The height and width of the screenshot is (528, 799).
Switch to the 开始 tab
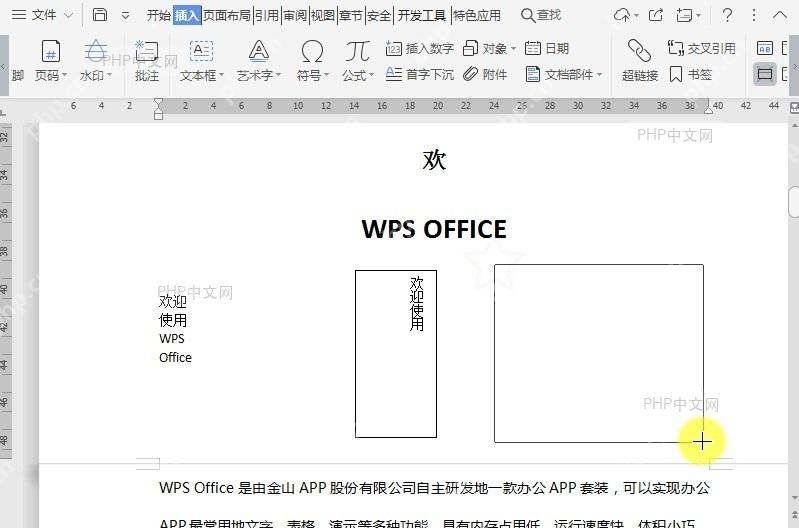(x=158, y=15)
